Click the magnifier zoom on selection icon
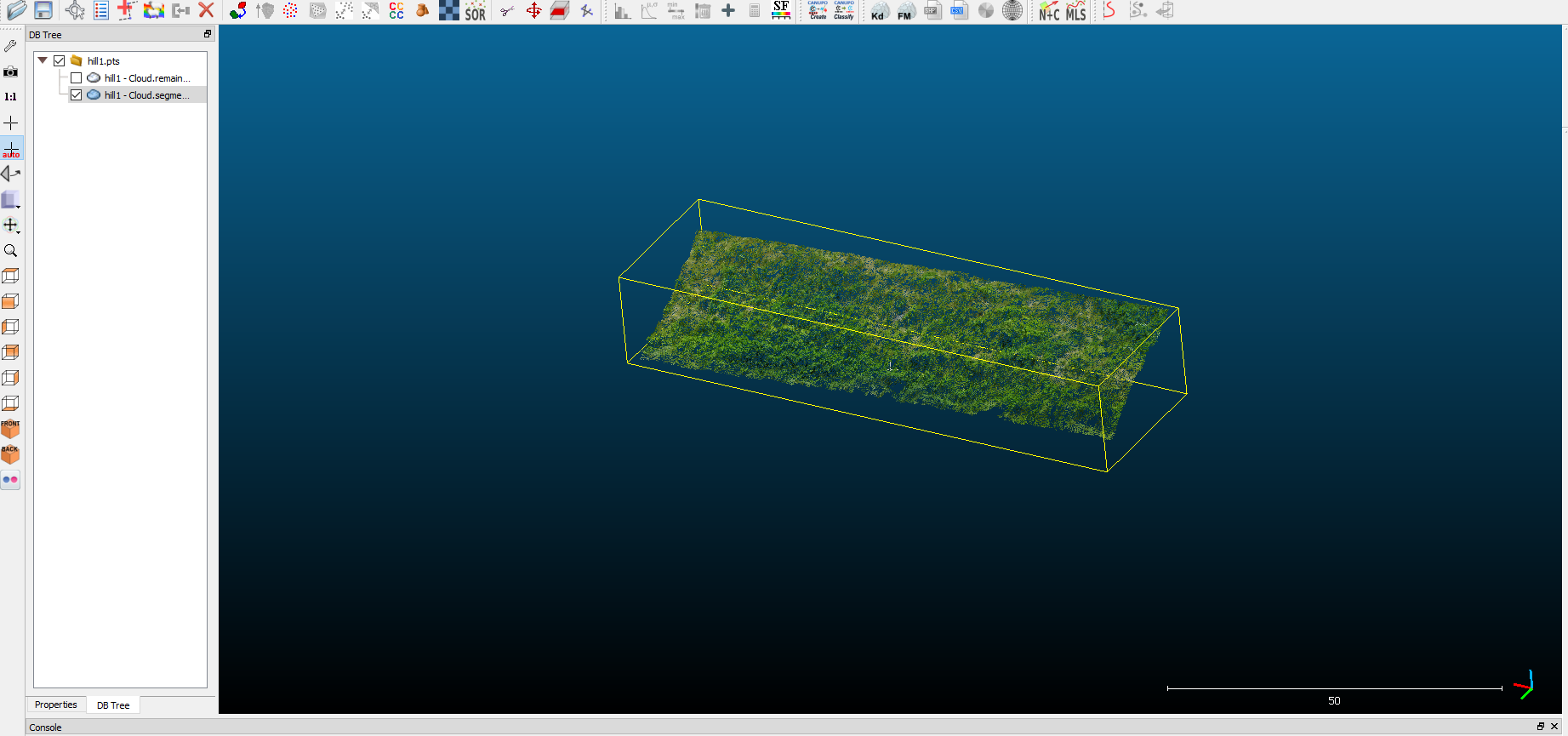Image resolution: width=1568 pixels, height=736 pixels. click(11, 251)
